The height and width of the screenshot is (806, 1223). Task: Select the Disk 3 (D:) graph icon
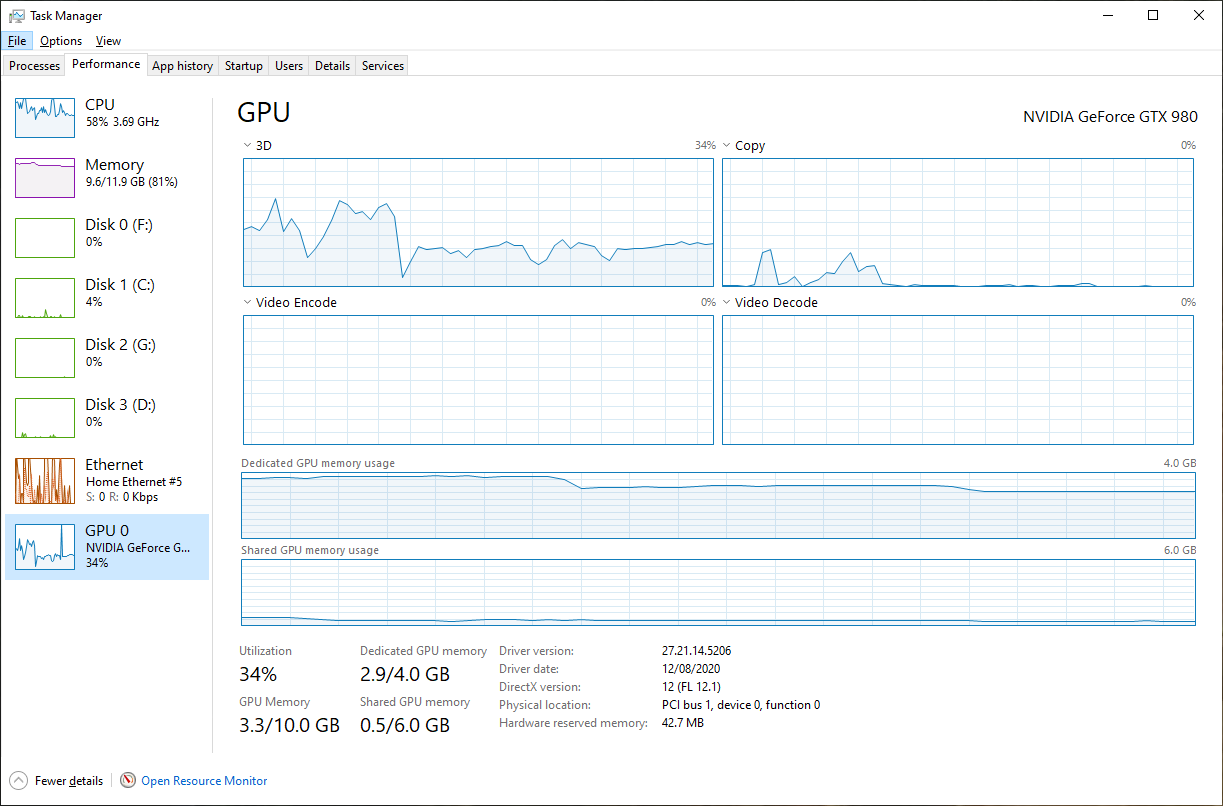[45, 418]
